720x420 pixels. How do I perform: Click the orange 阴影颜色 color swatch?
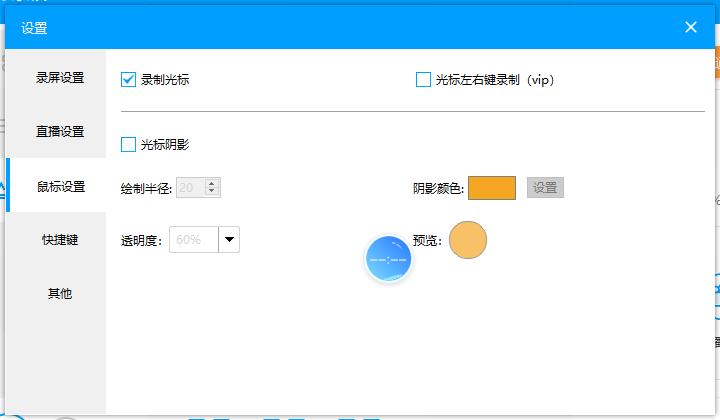tap(491, 187)
